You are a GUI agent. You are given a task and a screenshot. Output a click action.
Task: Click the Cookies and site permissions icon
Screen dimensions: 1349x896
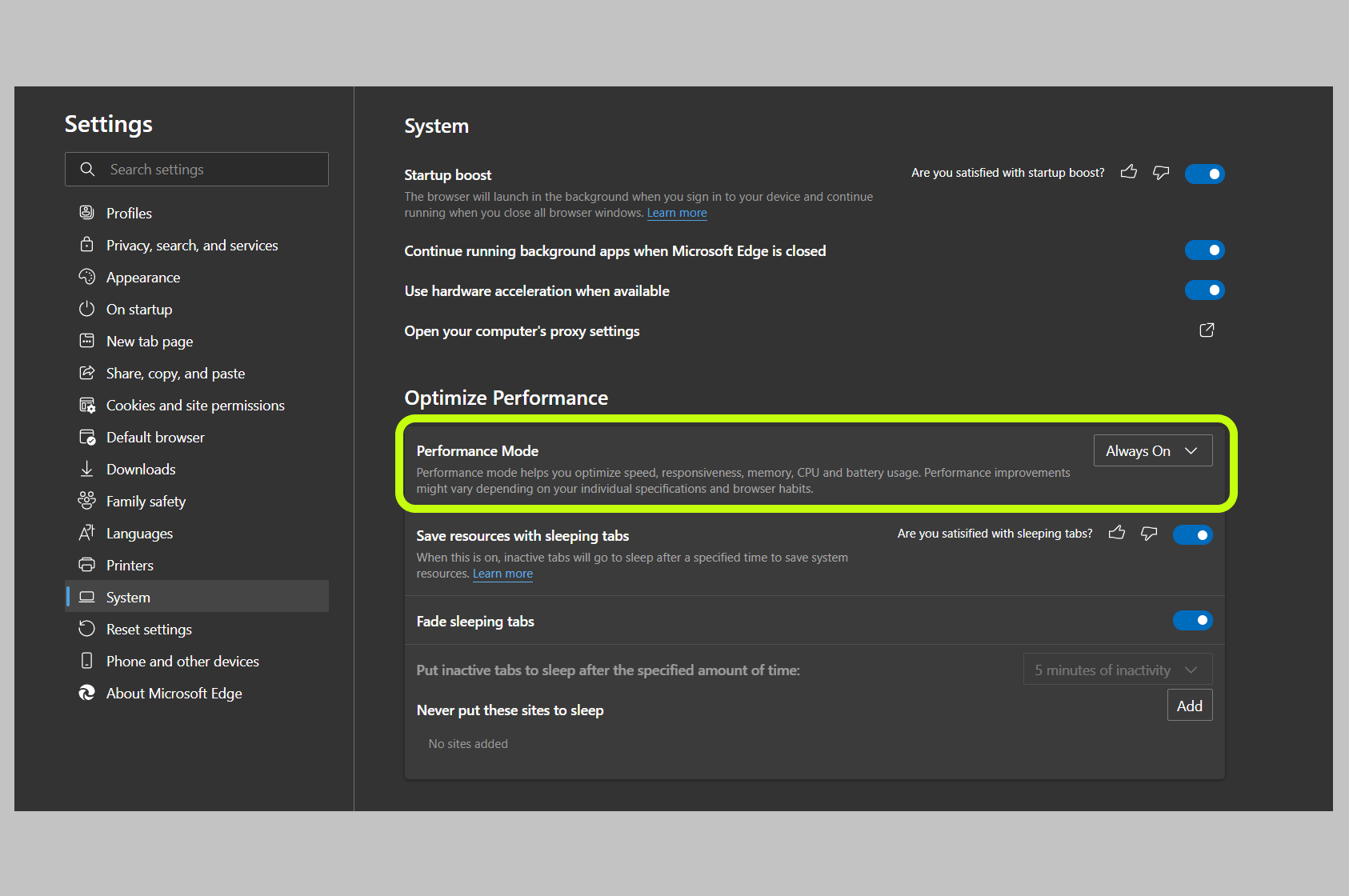[86, 405]
